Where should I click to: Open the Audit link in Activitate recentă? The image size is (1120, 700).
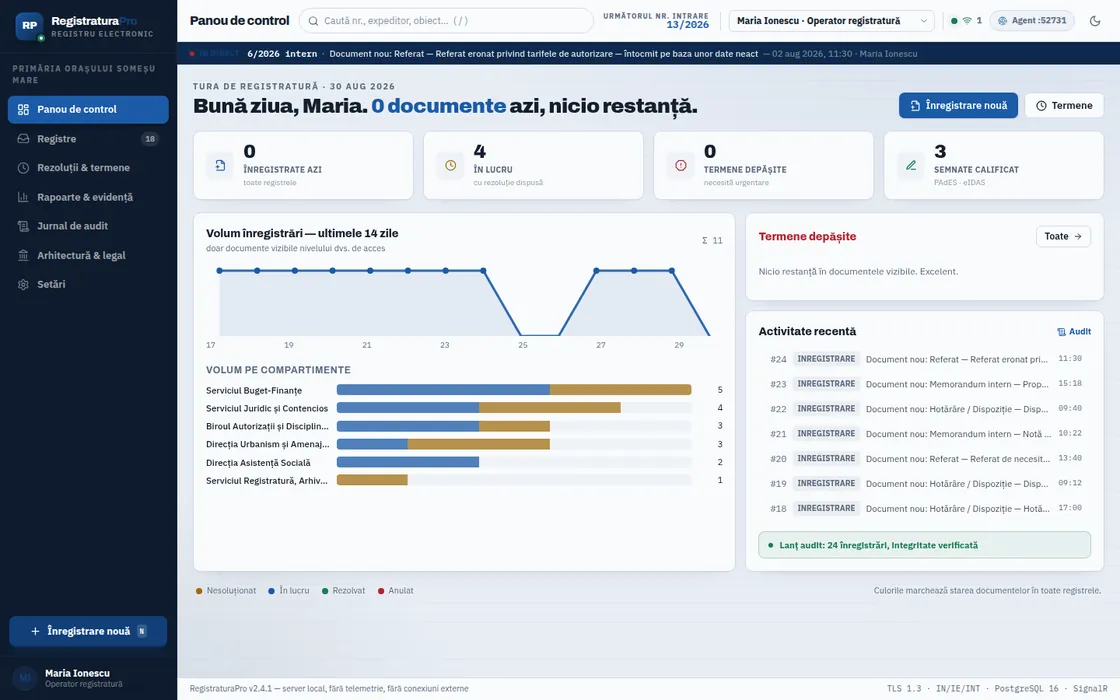tap(1074, 331)
